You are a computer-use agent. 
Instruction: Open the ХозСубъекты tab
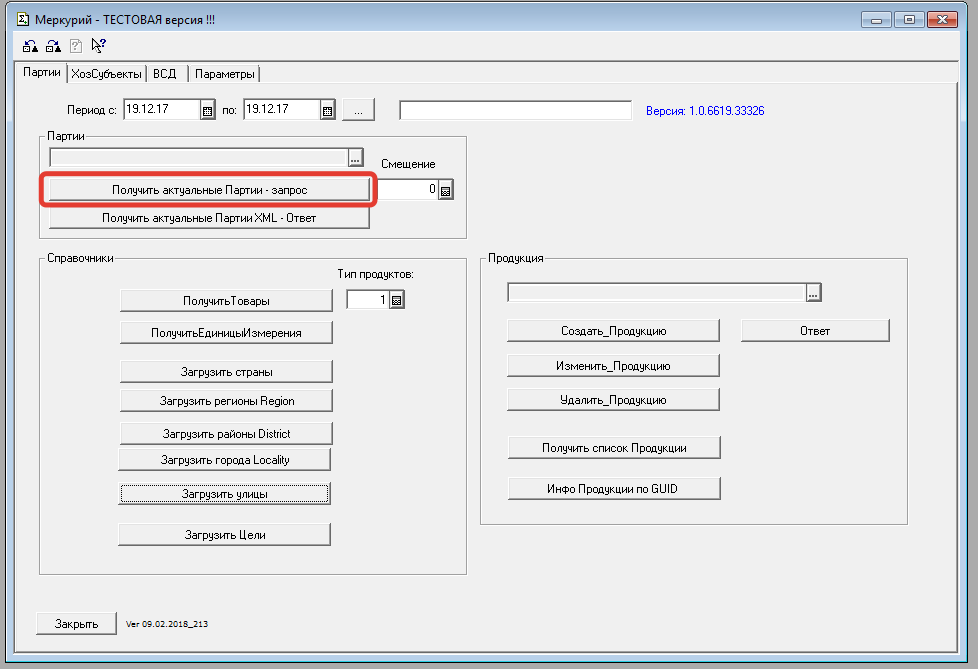pyautogui.click(x=106, y=74)
